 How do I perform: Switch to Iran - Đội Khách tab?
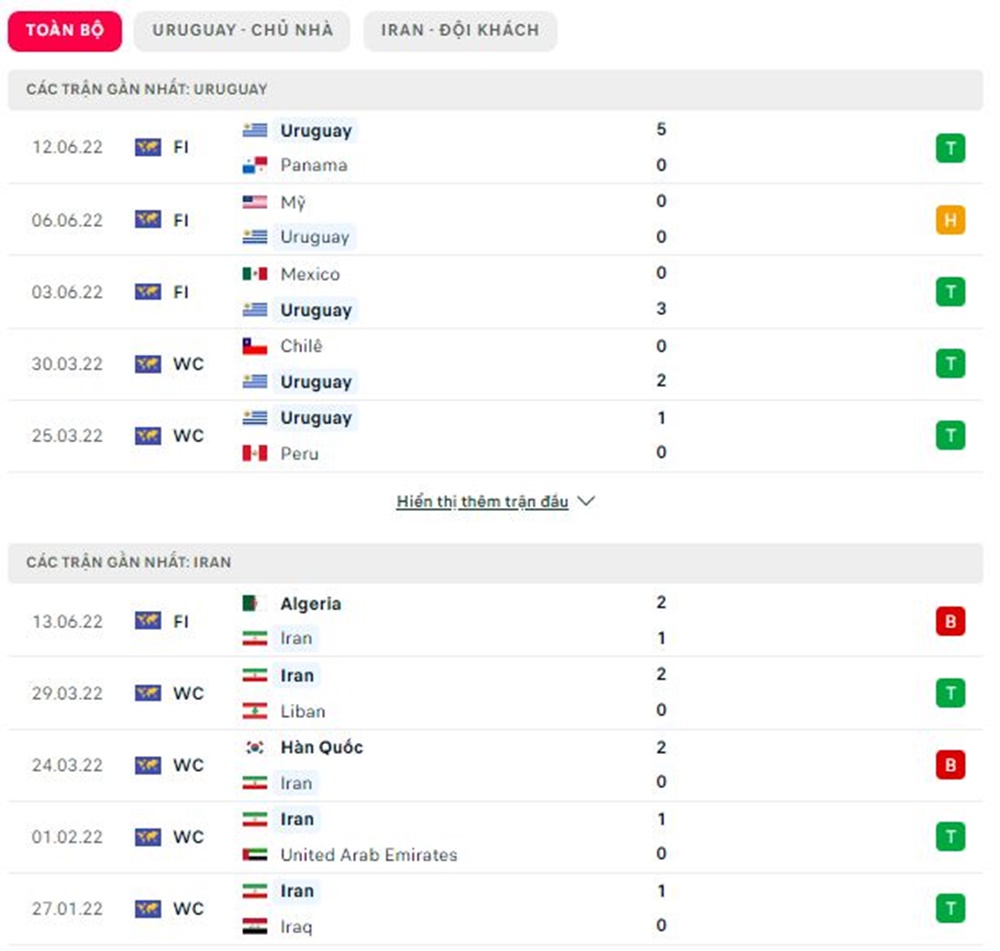point(460,30)
